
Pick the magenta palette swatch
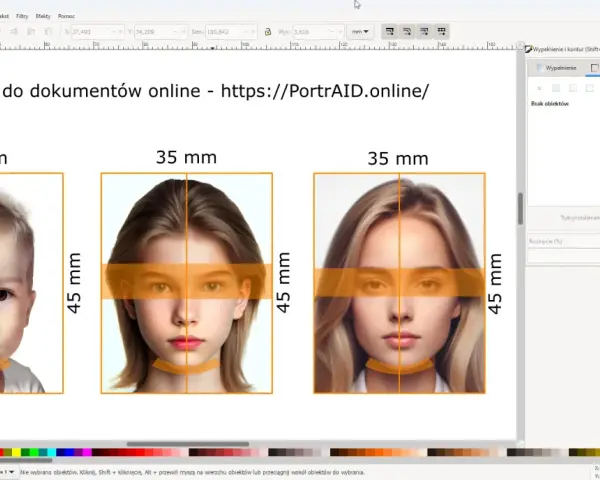coord(87,452)
